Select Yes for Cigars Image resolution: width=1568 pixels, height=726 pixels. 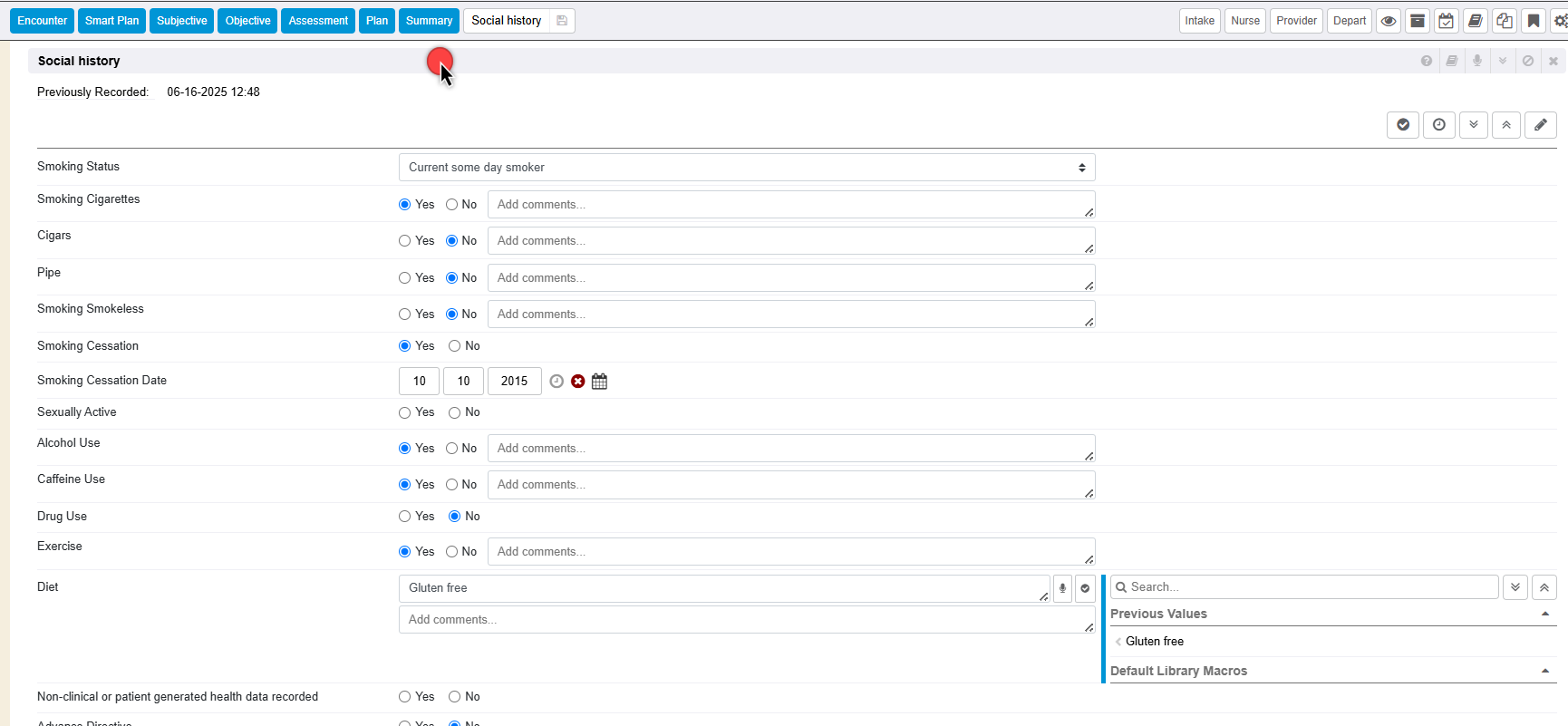tap(405, 241)
